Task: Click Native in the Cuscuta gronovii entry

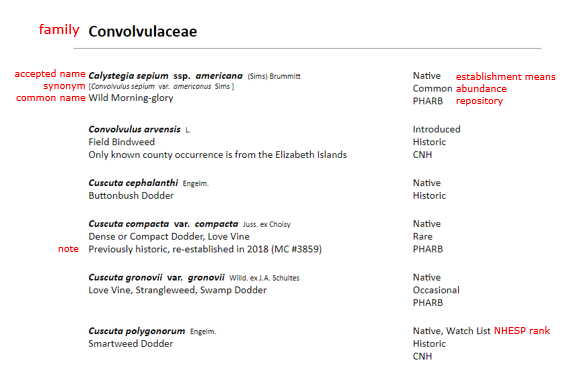Action: (x=427, y=278)
